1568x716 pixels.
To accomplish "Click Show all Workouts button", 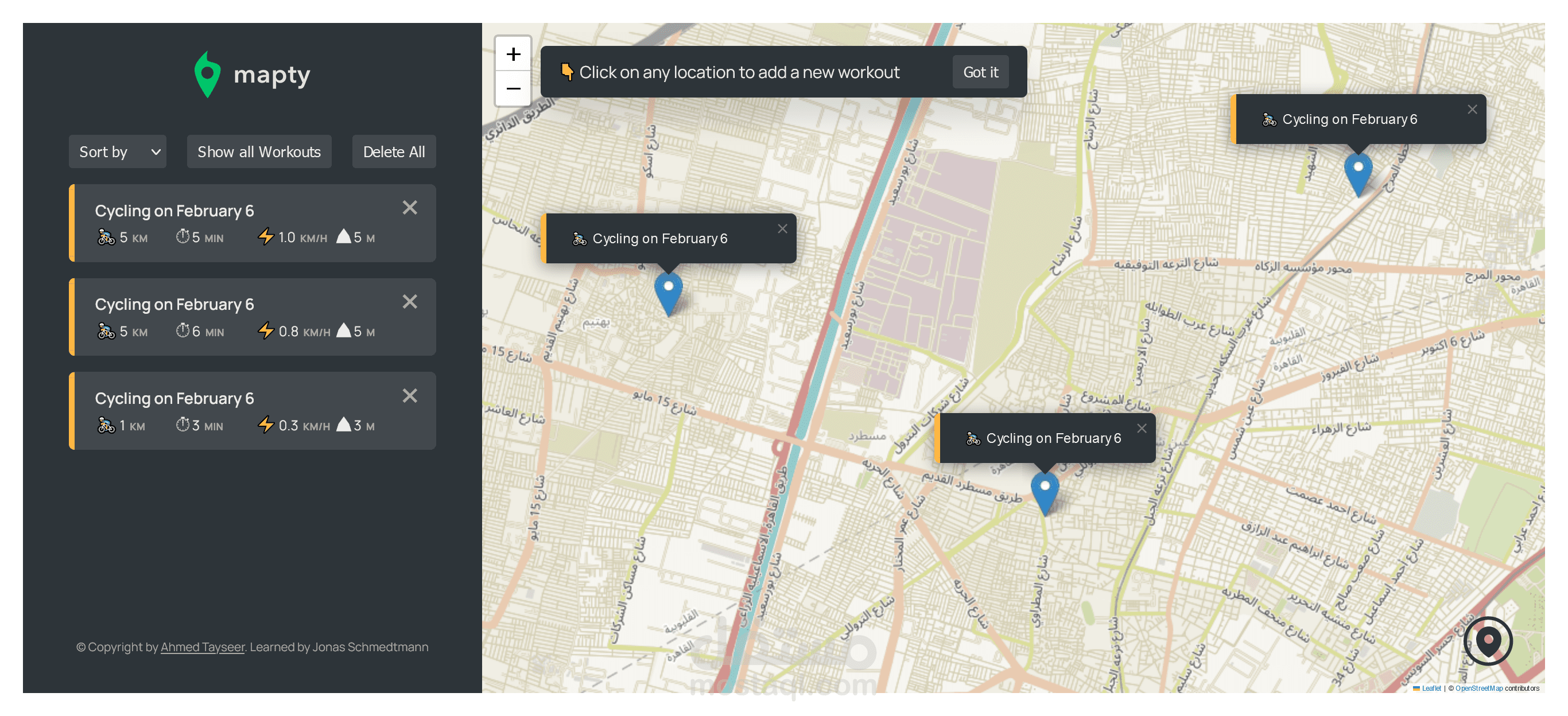I will (x=259, y=152).
